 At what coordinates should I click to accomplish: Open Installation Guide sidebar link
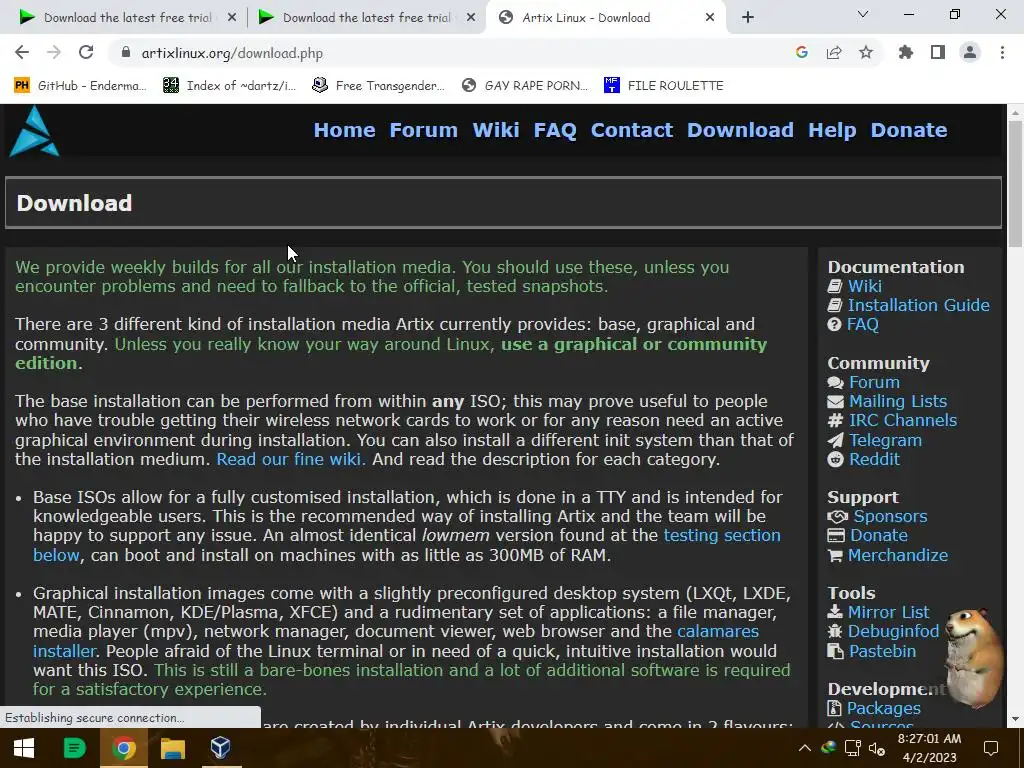point(918,305)
